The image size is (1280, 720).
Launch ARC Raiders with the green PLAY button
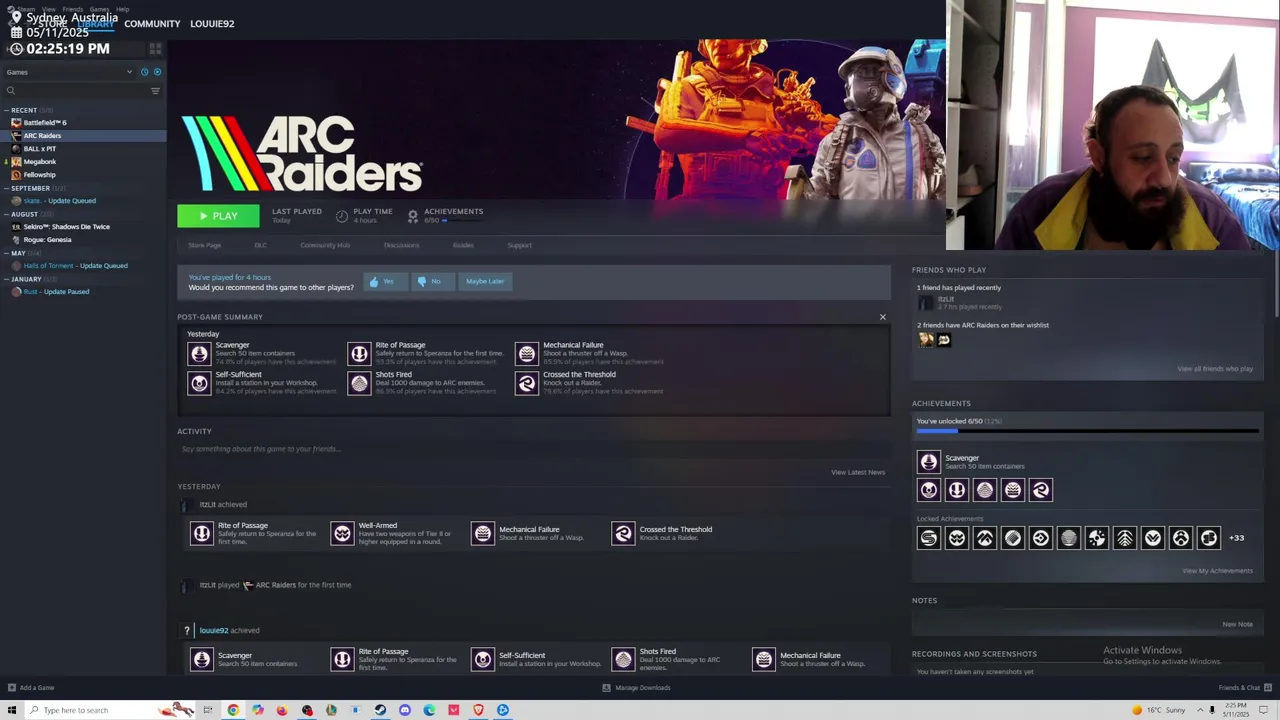(218, 216)
